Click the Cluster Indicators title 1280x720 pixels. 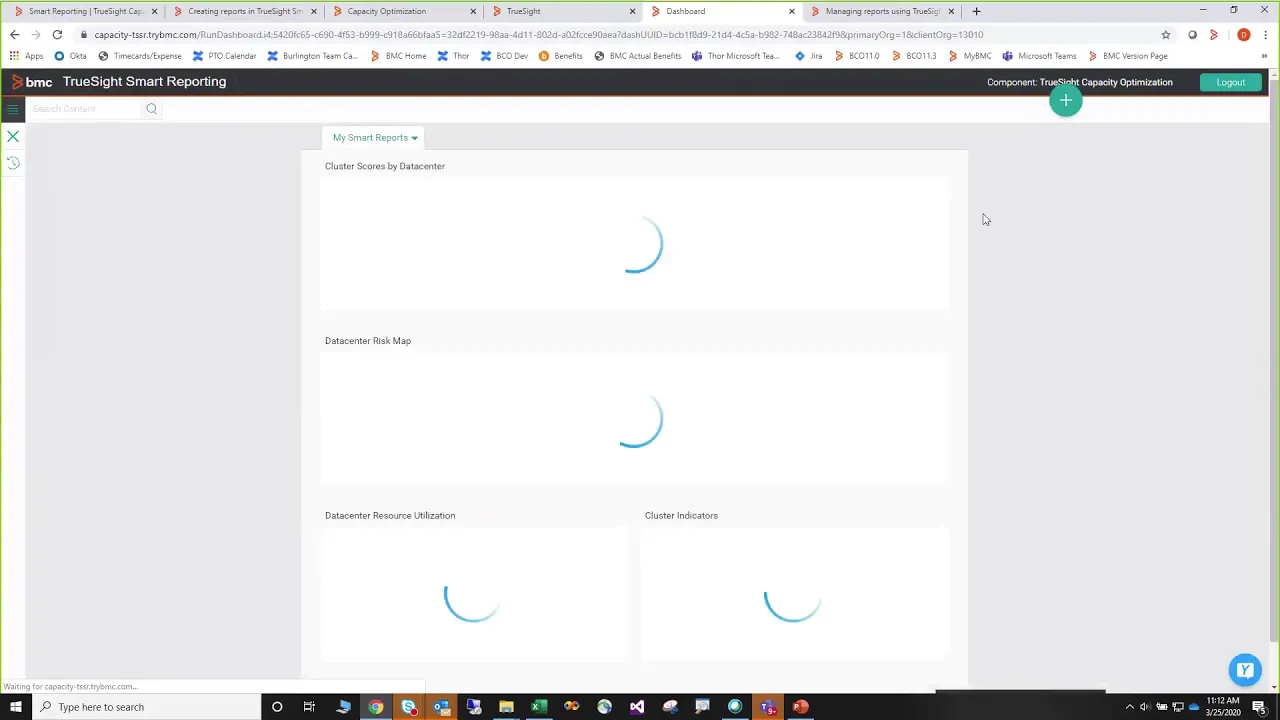[681, 516]
